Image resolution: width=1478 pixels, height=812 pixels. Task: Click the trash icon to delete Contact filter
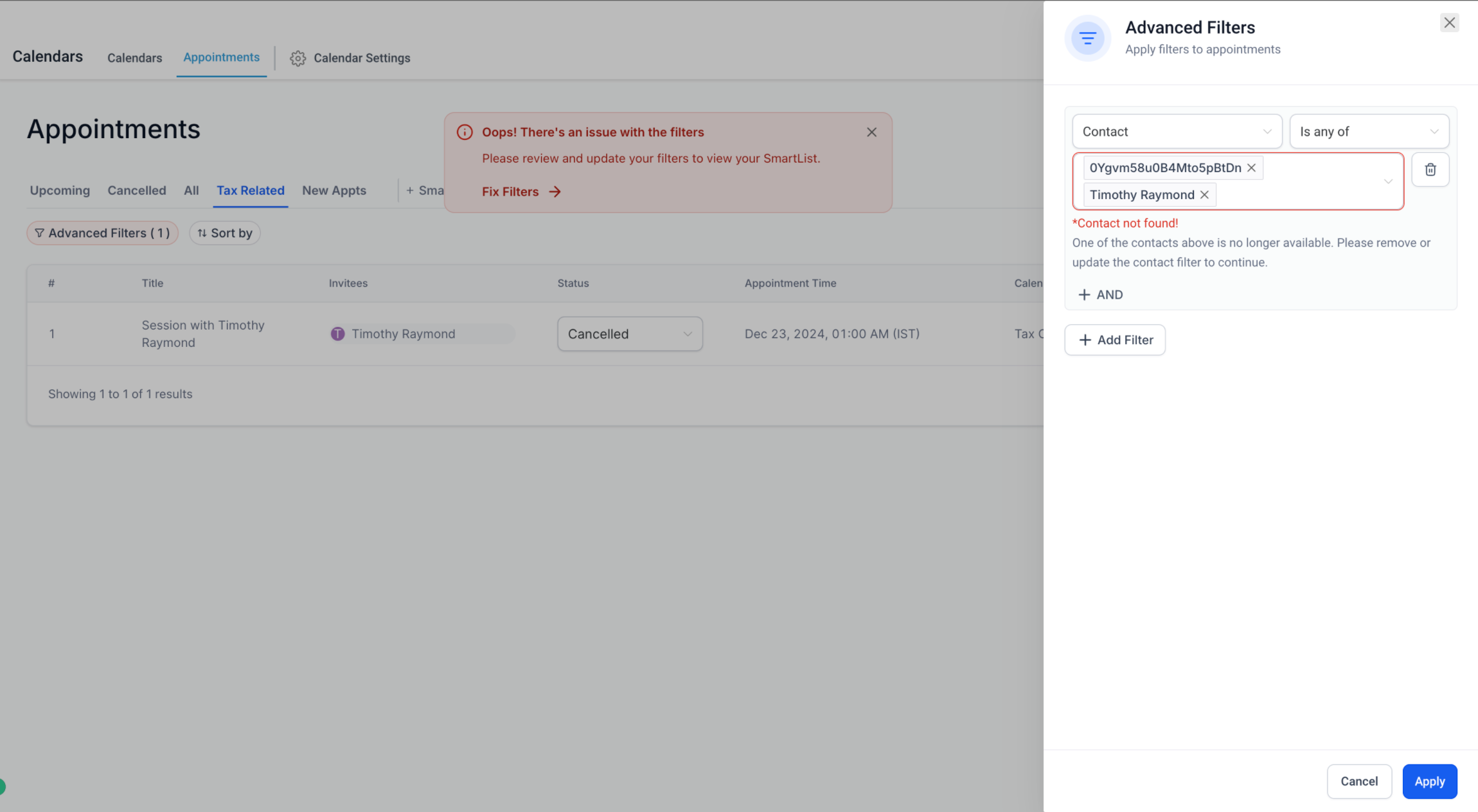[x=1430, y=170]
